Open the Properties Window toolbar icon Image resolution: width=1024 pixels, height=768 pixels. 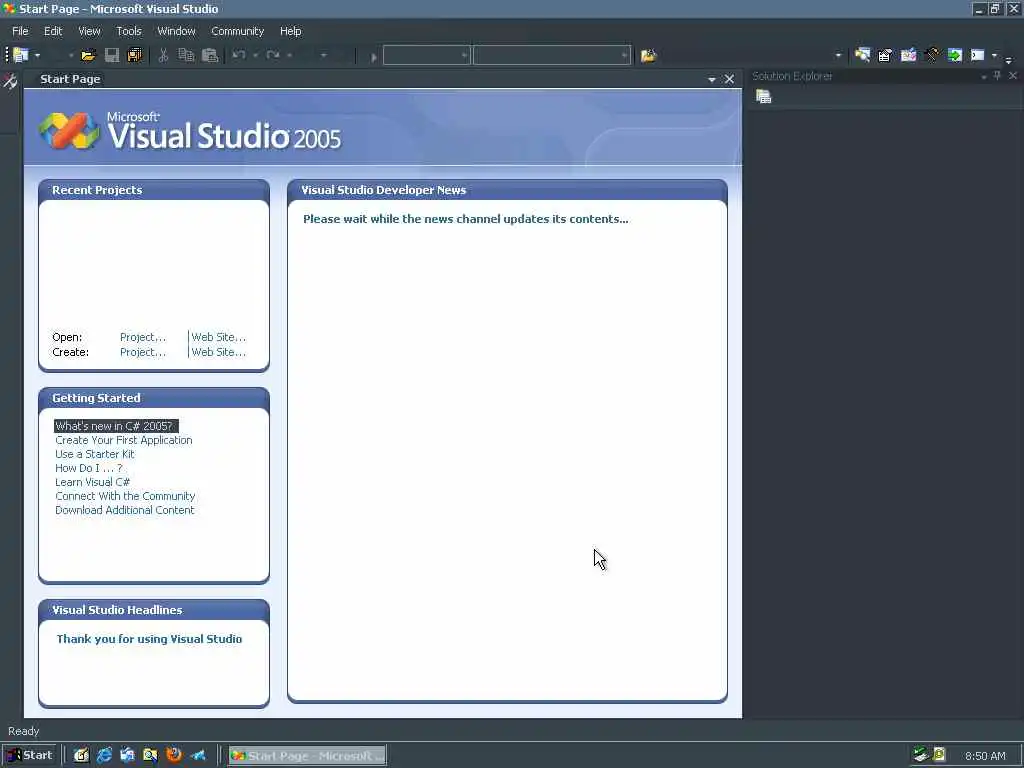tap(885, 56)
